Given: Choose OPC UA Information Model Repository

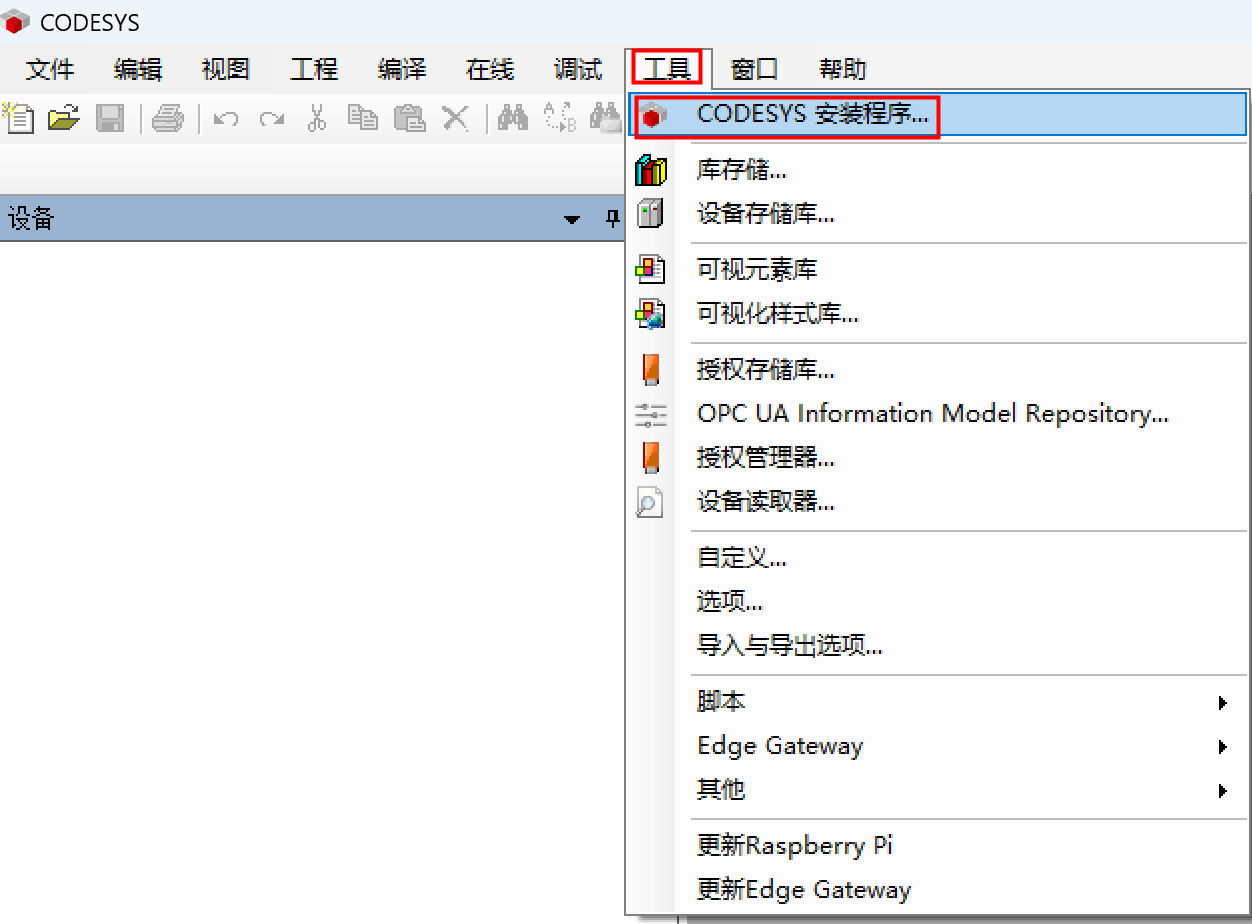Looking at the screenshot, I should coord(932,414).
